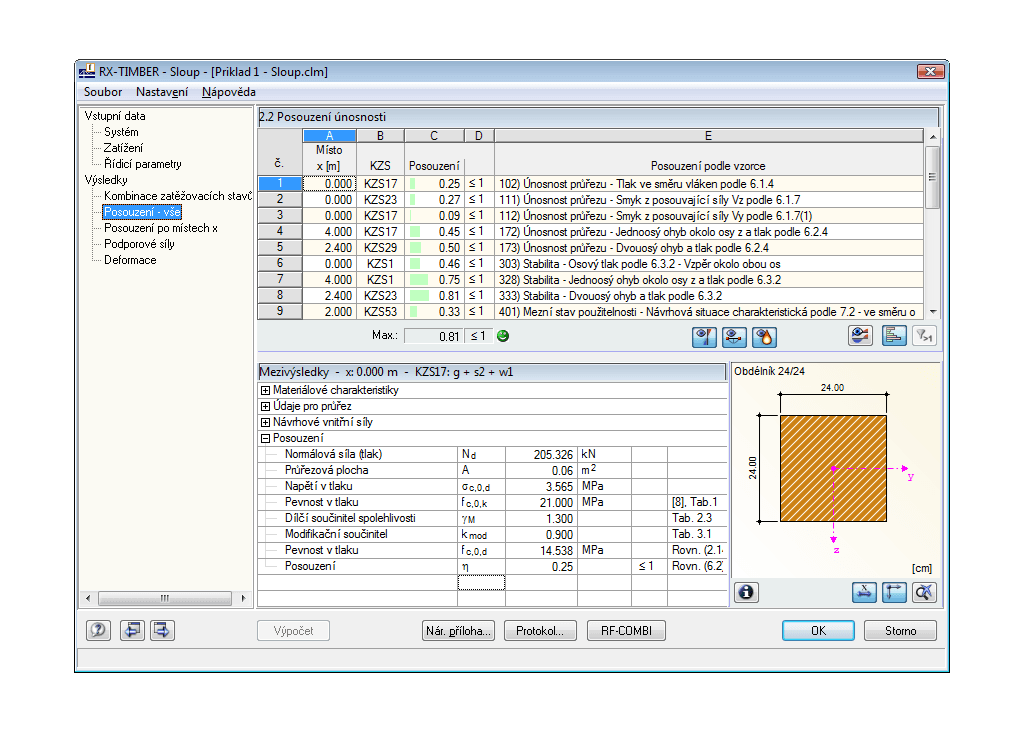Select Posouzení - vše tree item
Viewport: 1024px width, 733px height.
(142, 212)
